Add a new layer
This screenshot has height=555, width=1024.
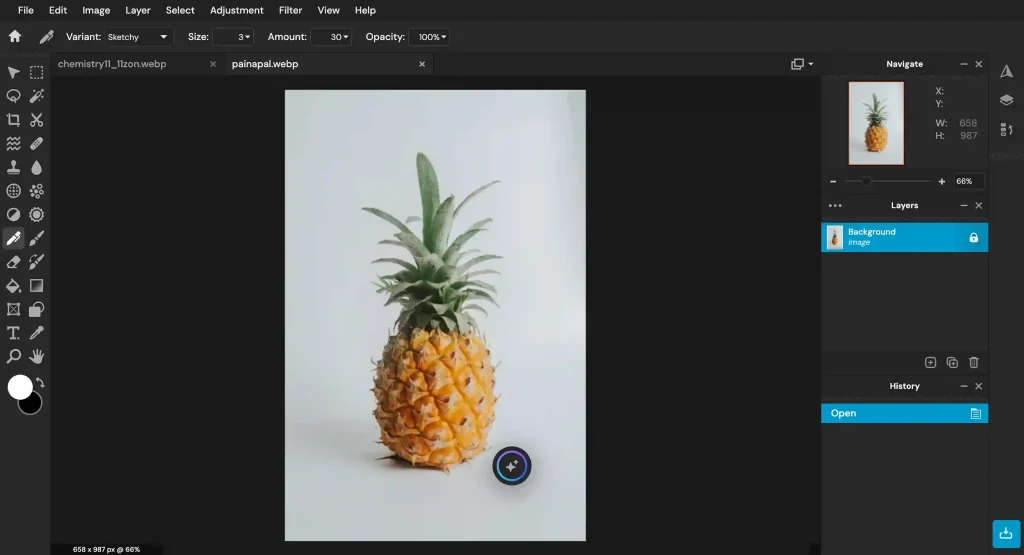pyautogui.click(x=931, y=362)
